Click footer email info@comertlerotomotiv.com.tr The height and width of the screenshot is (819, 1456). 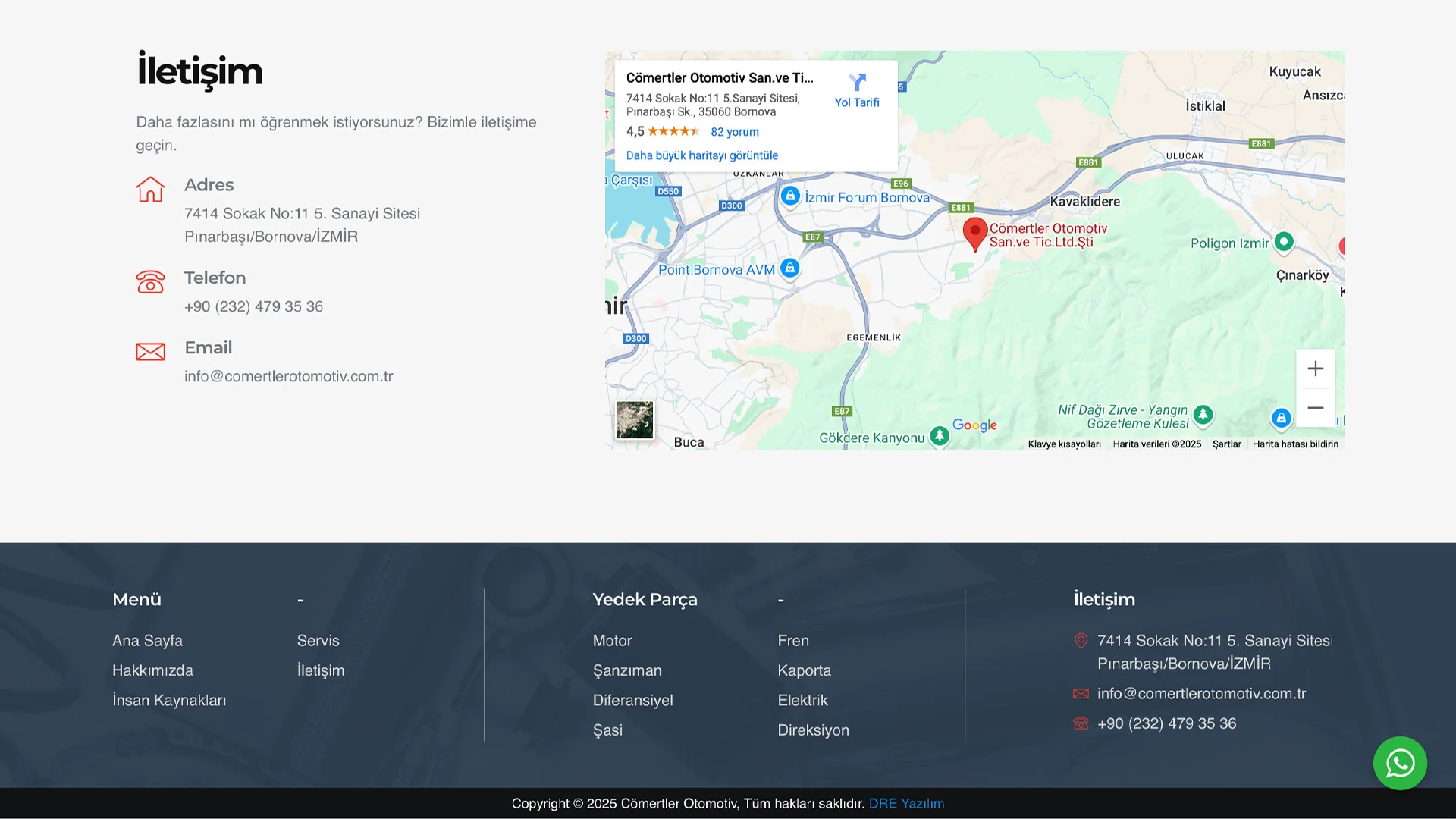click(1201, 694)
